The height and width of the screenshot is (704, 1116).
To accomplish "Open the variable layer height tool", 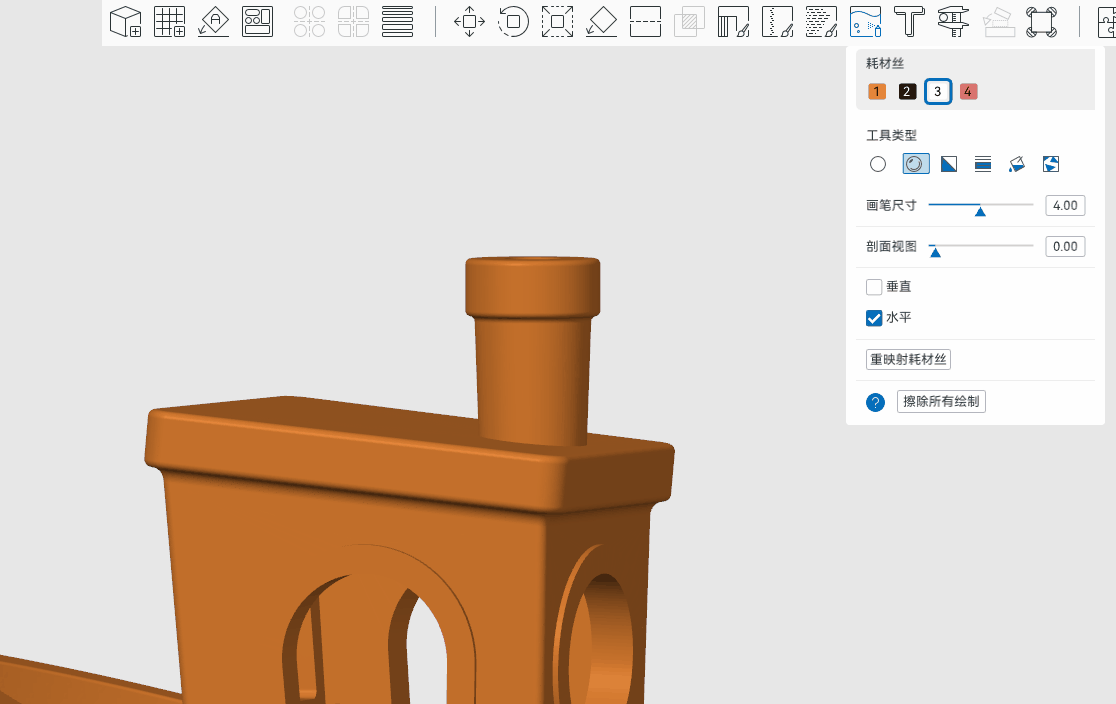I will pos(397,21).
